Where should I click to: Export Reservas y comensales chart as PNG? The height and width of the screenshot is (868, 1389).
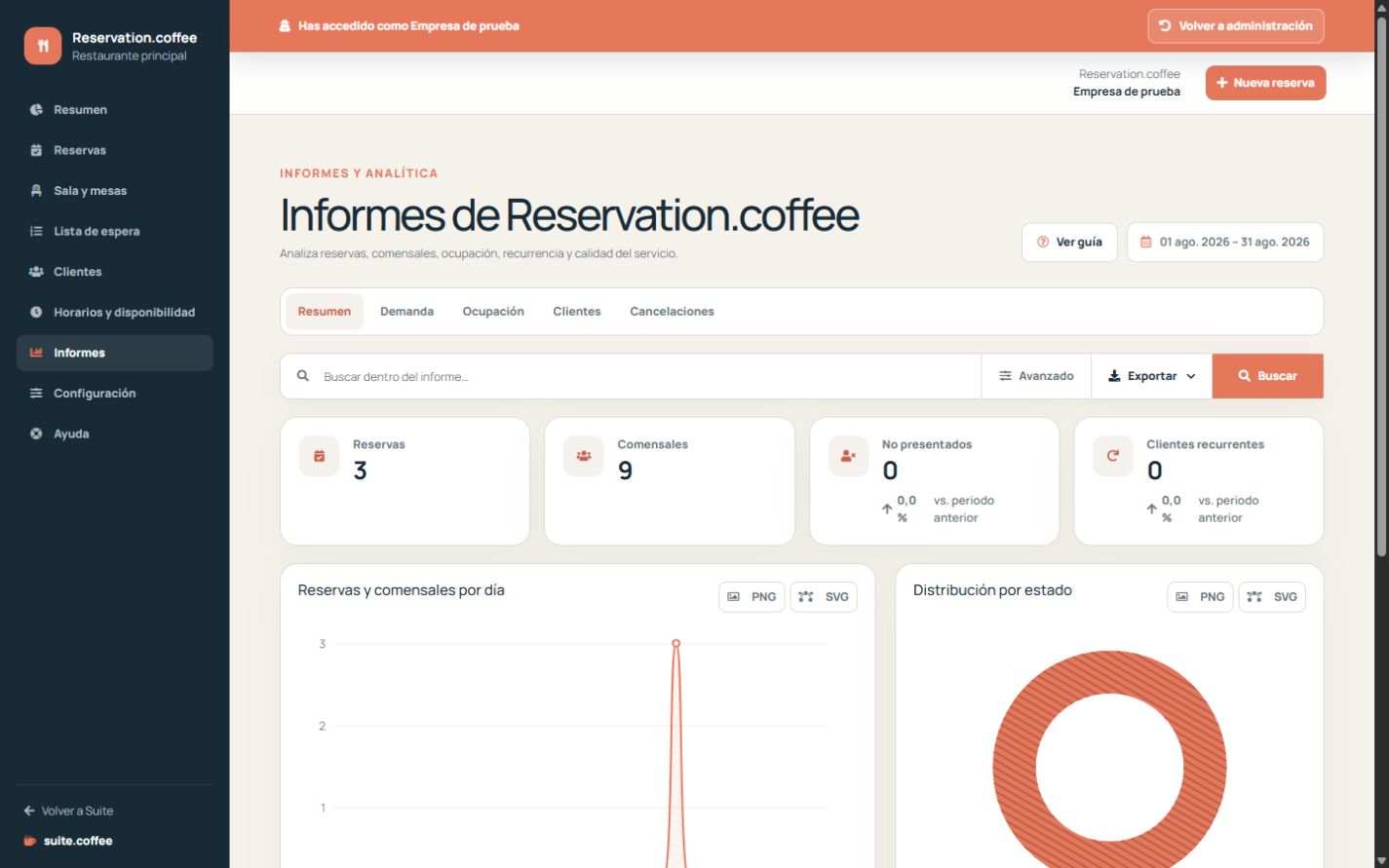[752, 597]
